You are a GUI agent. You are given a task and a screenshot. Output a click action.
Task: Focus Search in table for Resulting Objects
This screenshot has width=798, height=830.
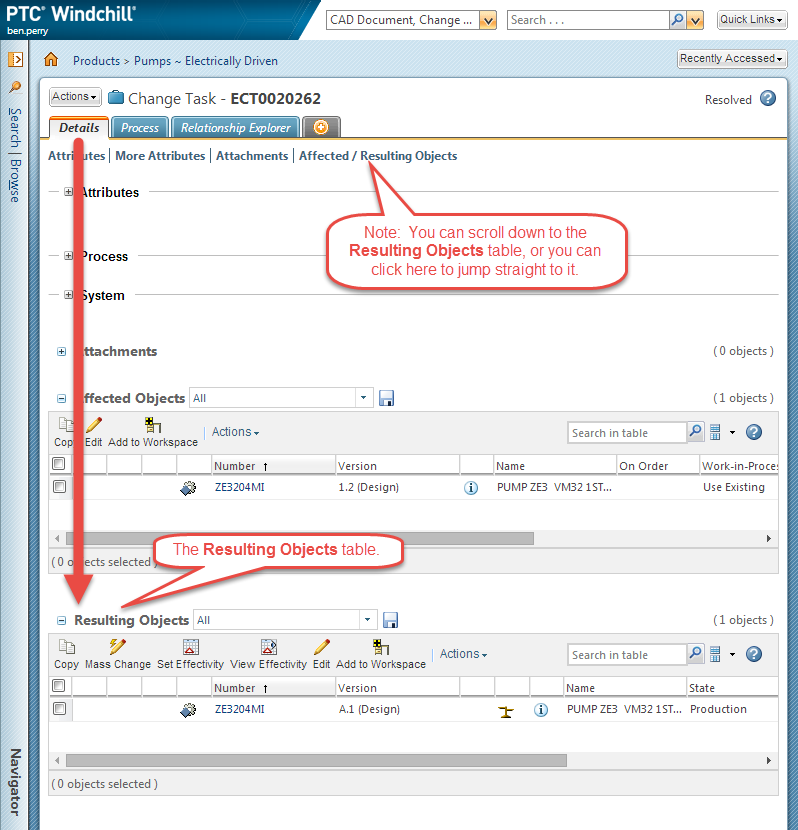(627, 654)
